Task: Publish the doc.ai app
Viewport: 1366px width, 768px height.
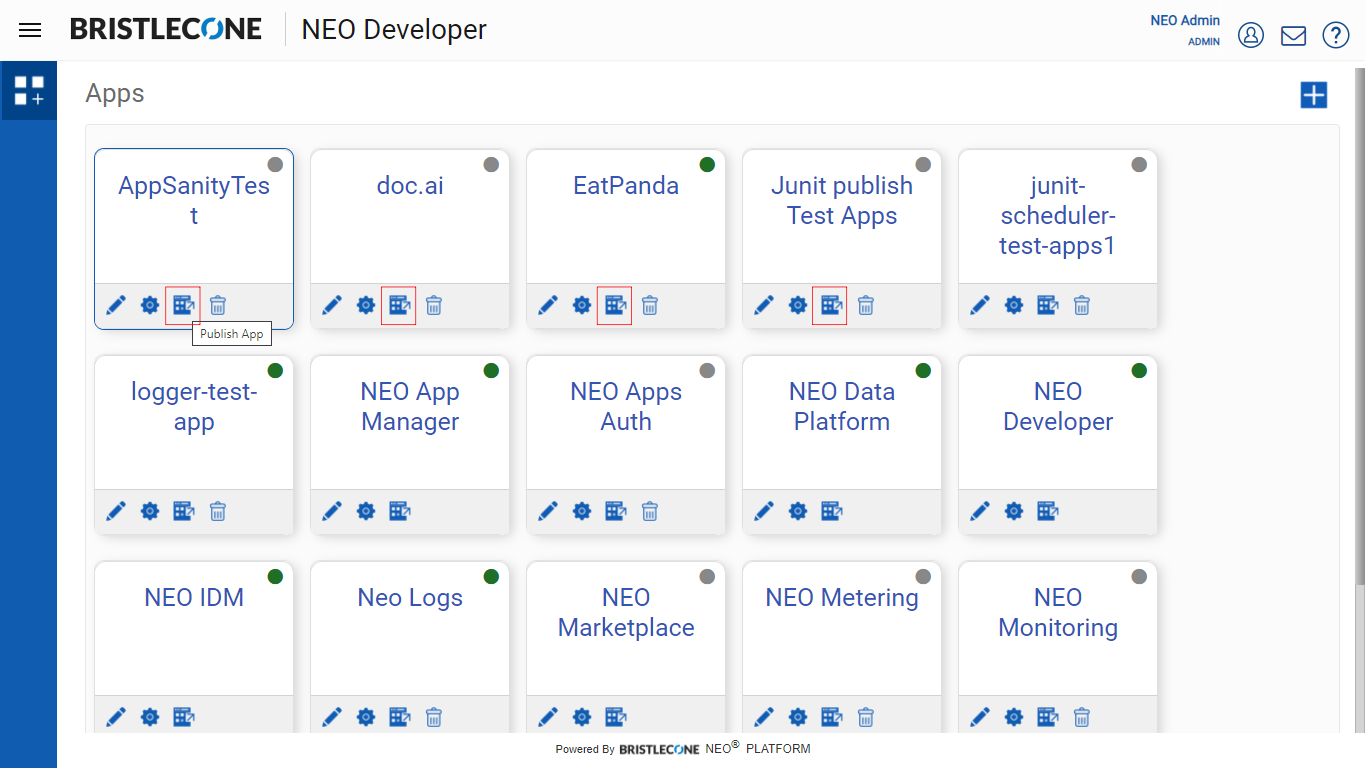Action: pos(399,305)
